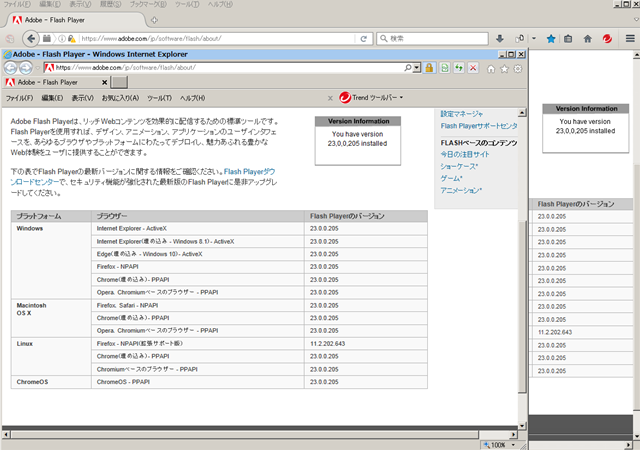640x450 pixels.
Task: Open IE ツール(T) menu
Action: click(159, 98)
